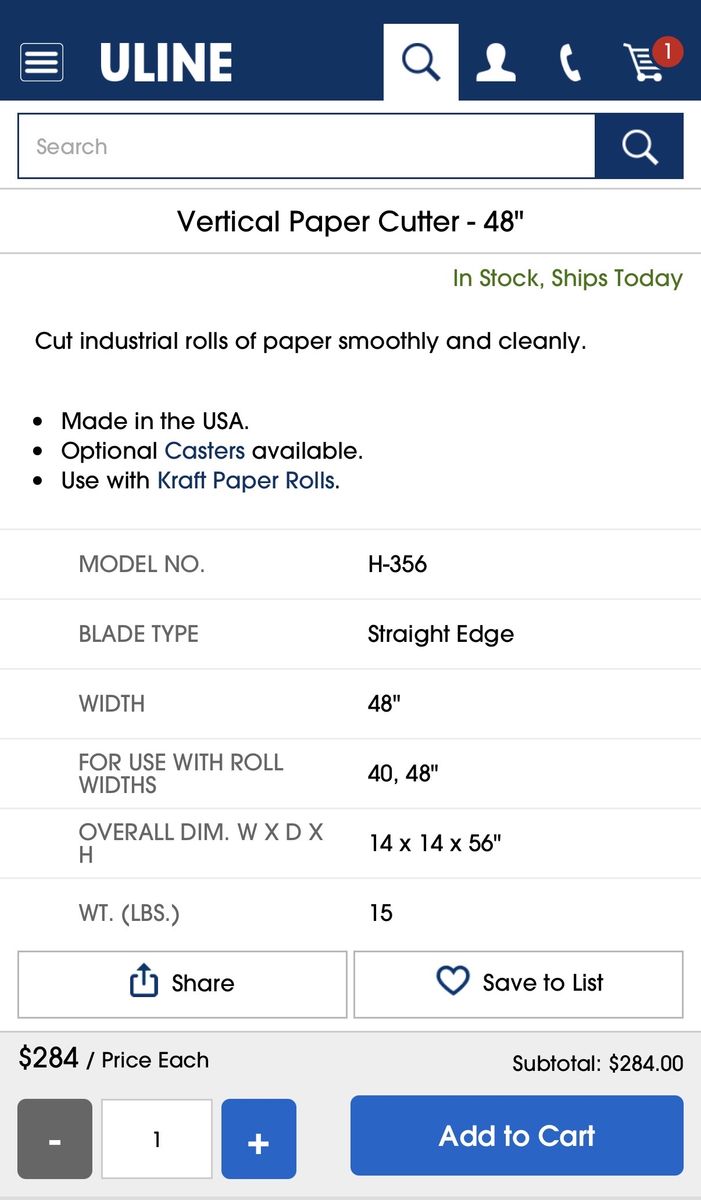Focus the Search text field
Image resolution: width=701 pixels, height=1200 pixels.
[x=306, y=146]
